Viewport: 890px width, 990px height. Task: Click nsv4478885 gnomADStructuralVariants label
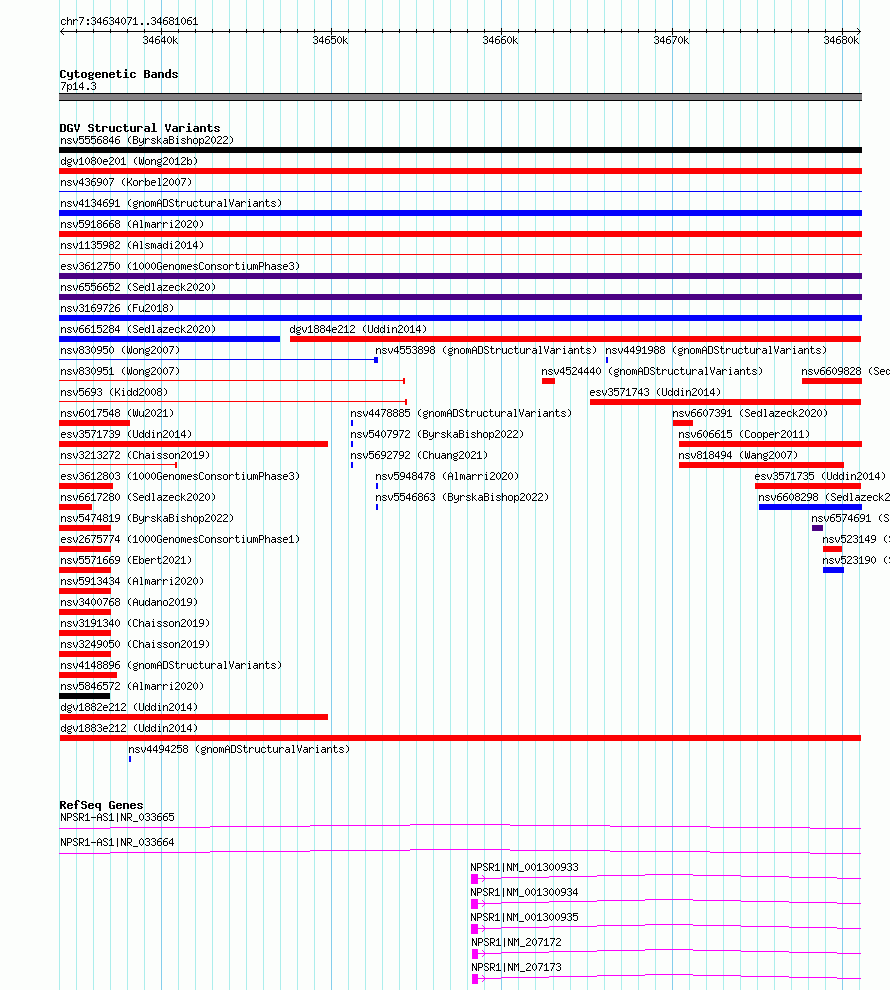click(461, 413)
